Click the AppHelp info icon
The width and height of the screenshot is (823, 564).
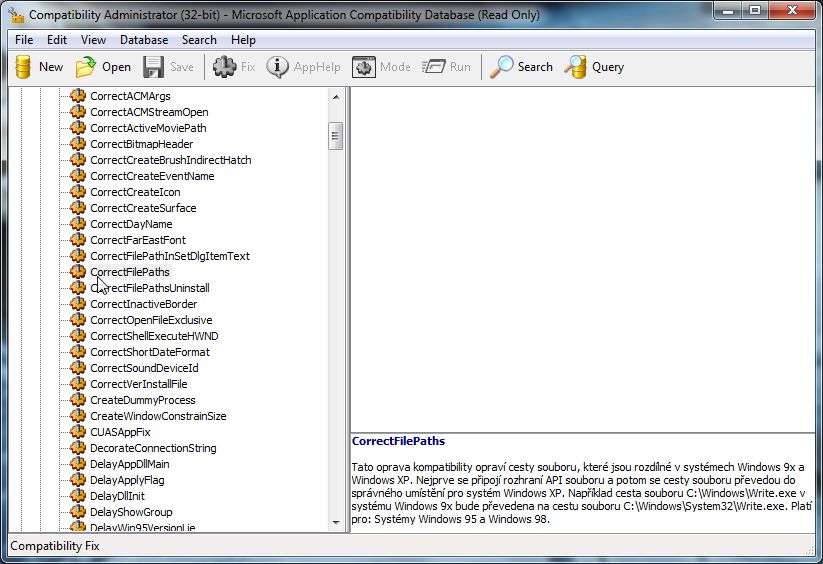(277, 67)
